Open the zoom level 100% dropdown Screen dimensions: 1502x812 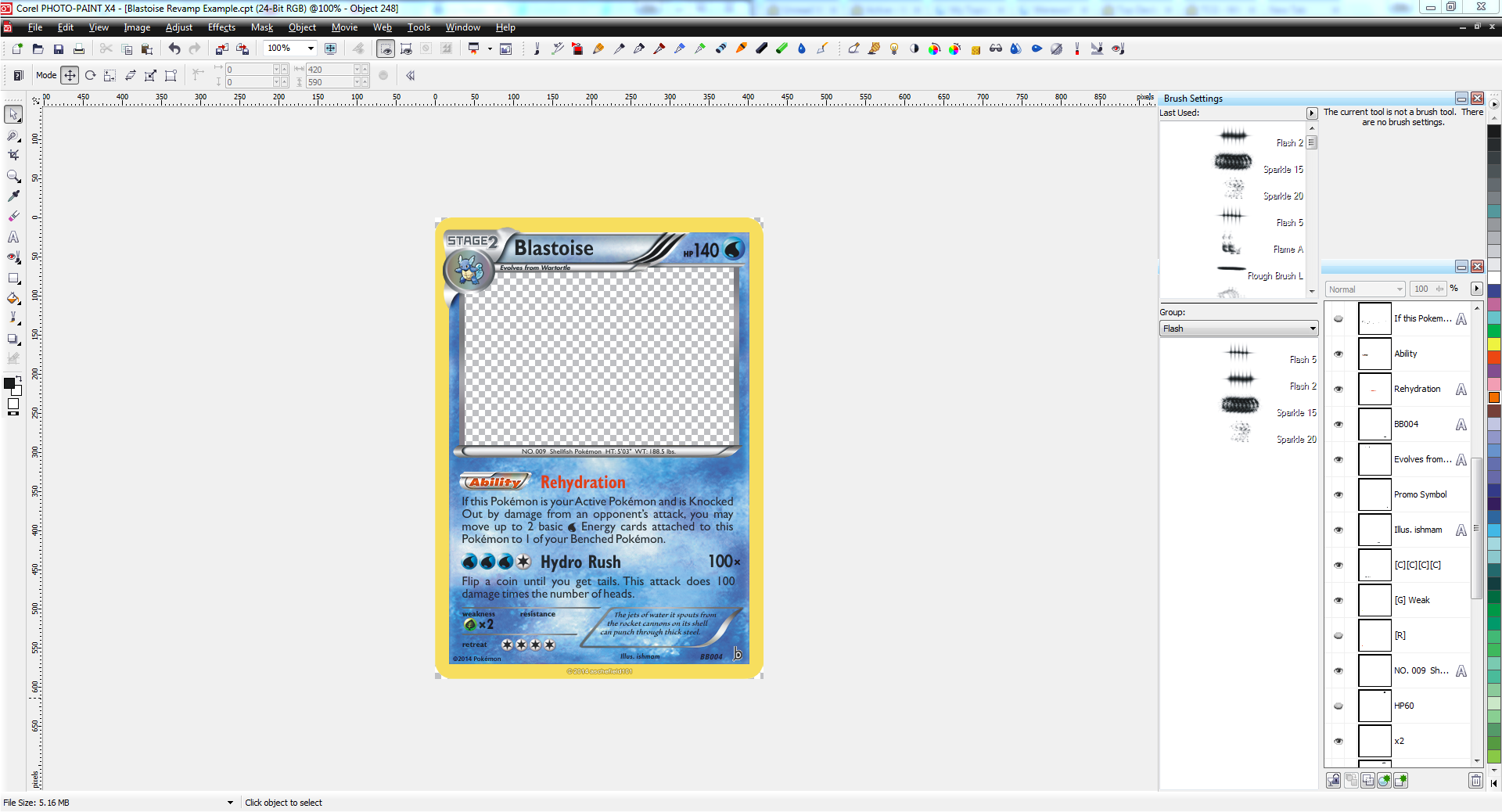coord(311,49)
